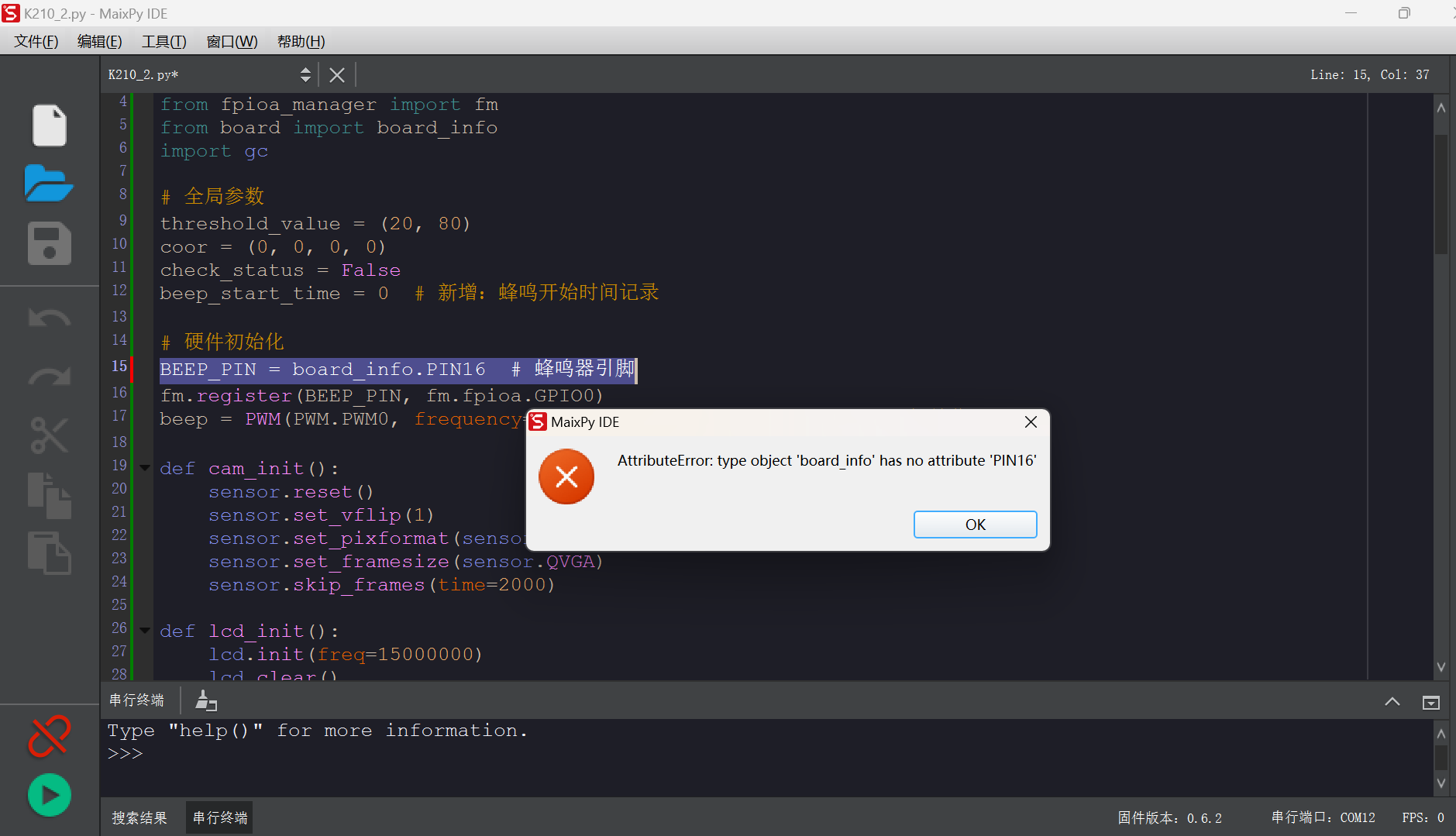Click OK in the AttributeError dialog

(x=975, y=525)
